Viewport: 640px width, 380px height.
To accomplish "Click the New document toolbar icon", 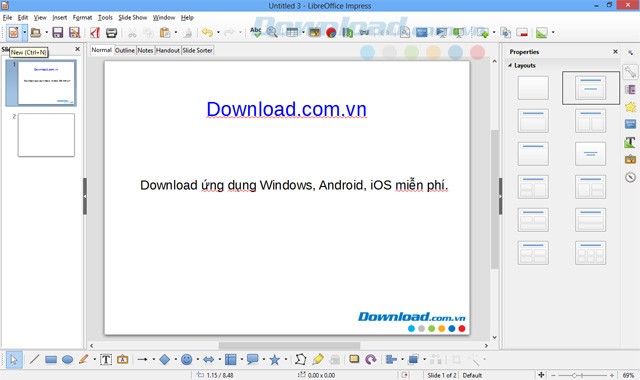I will (x=13, y=32).
